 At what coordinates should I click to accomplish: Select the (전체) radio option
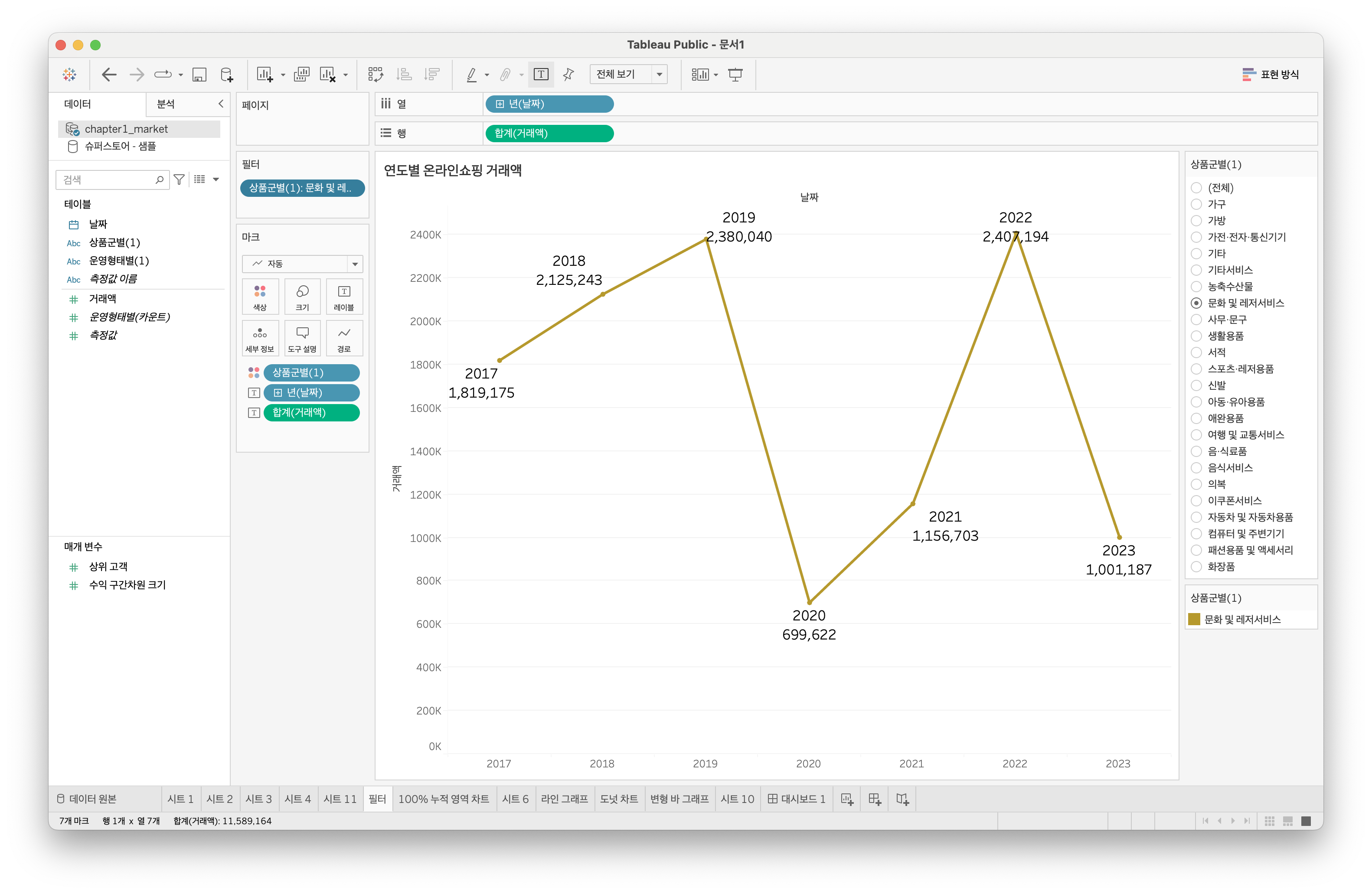tap(1196, 188)
